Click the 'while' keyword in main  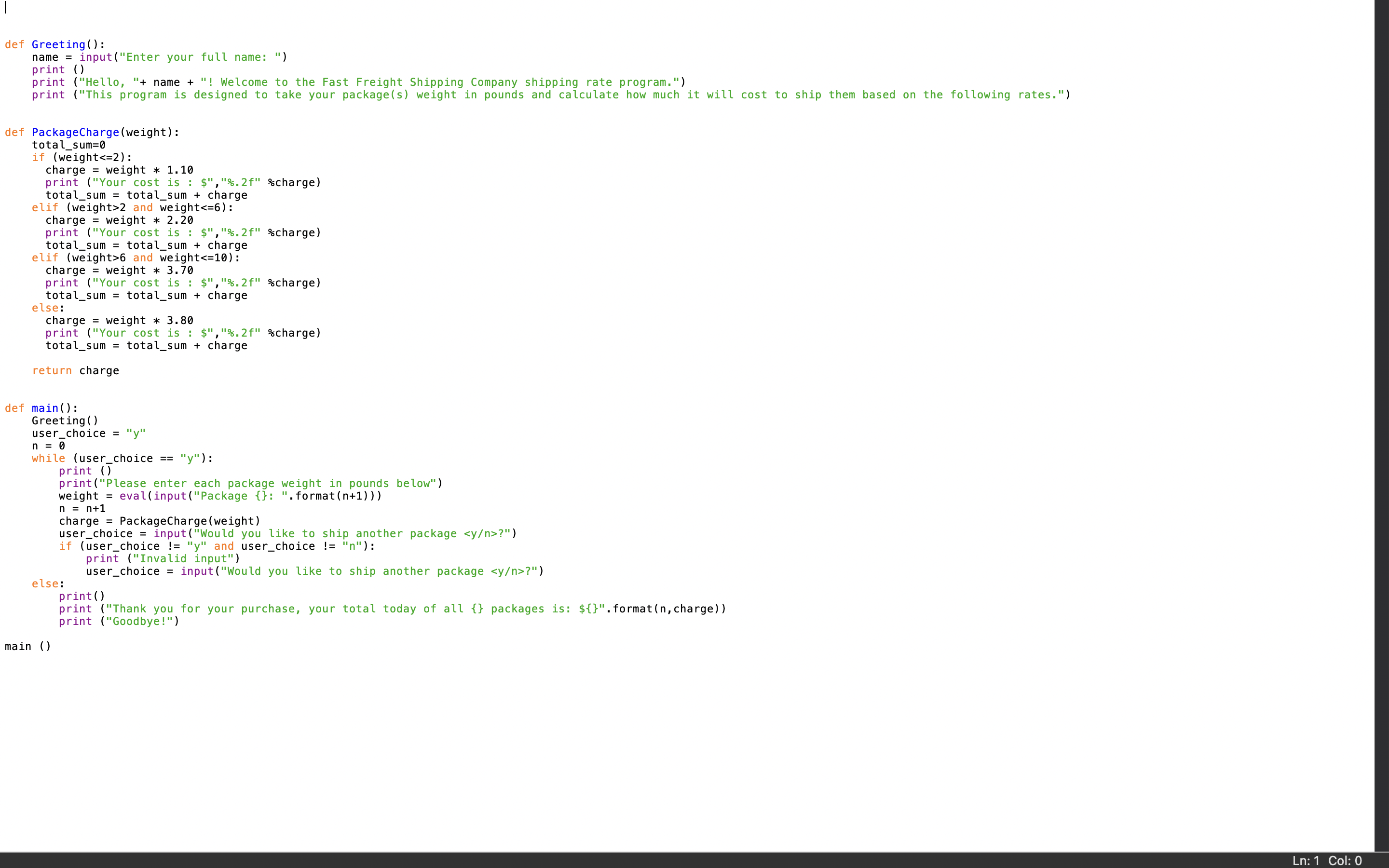pos(48,458)
